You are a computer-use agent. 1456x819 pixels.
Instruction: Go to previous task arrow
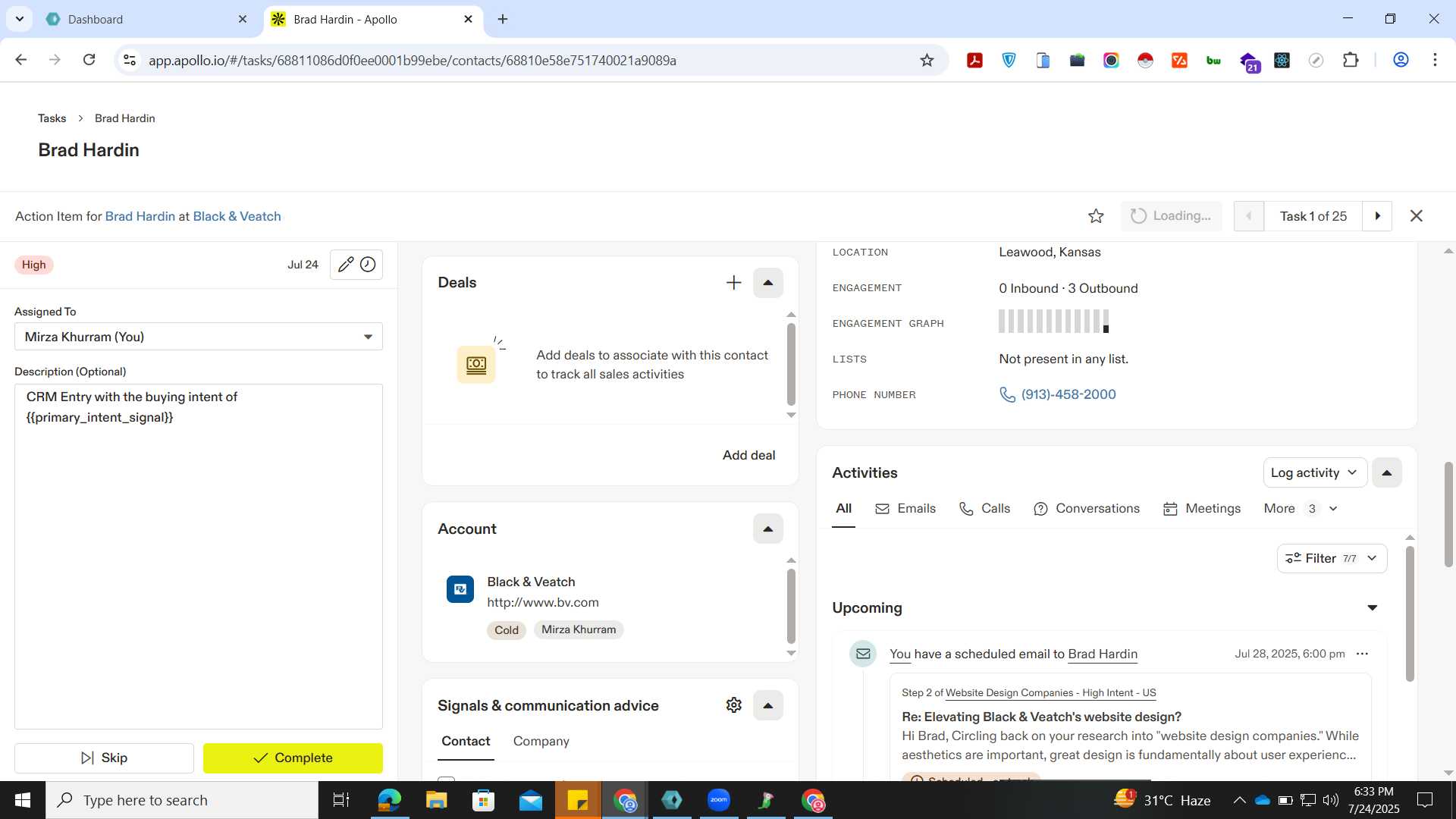(1249, 216)
